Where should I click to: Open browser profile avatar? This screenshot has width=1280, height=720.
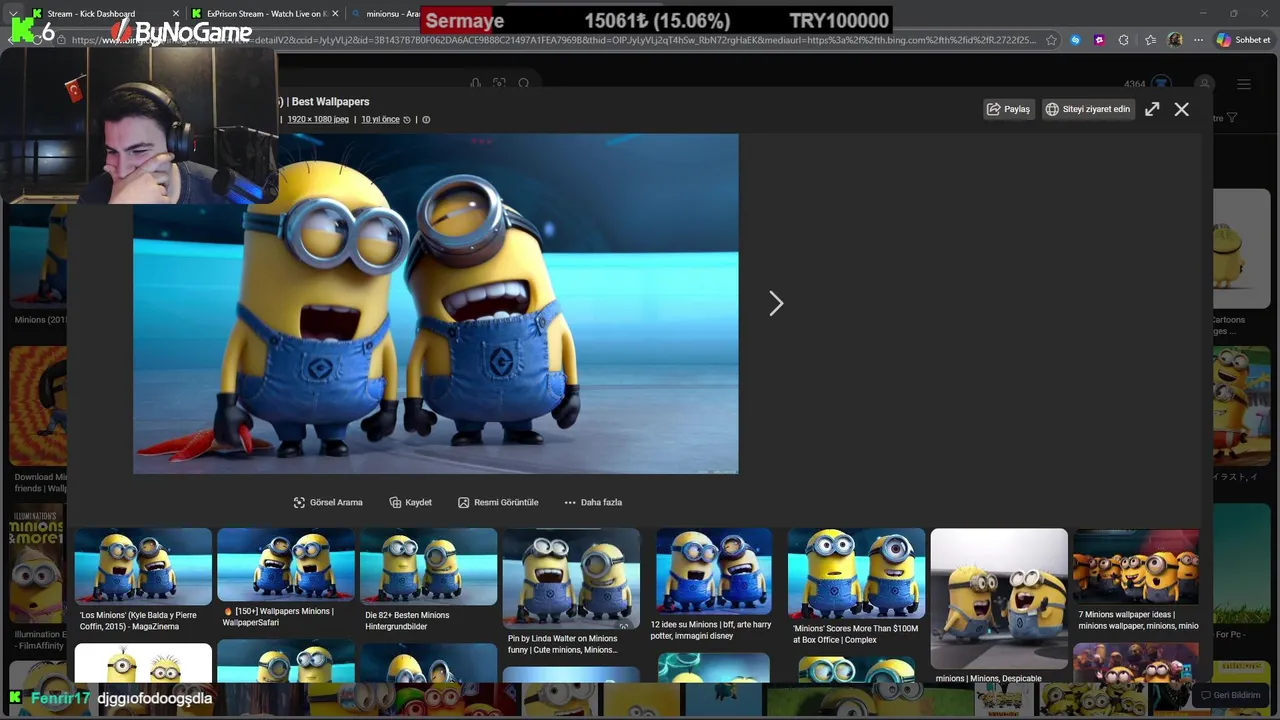click(x=1175, y=40)
